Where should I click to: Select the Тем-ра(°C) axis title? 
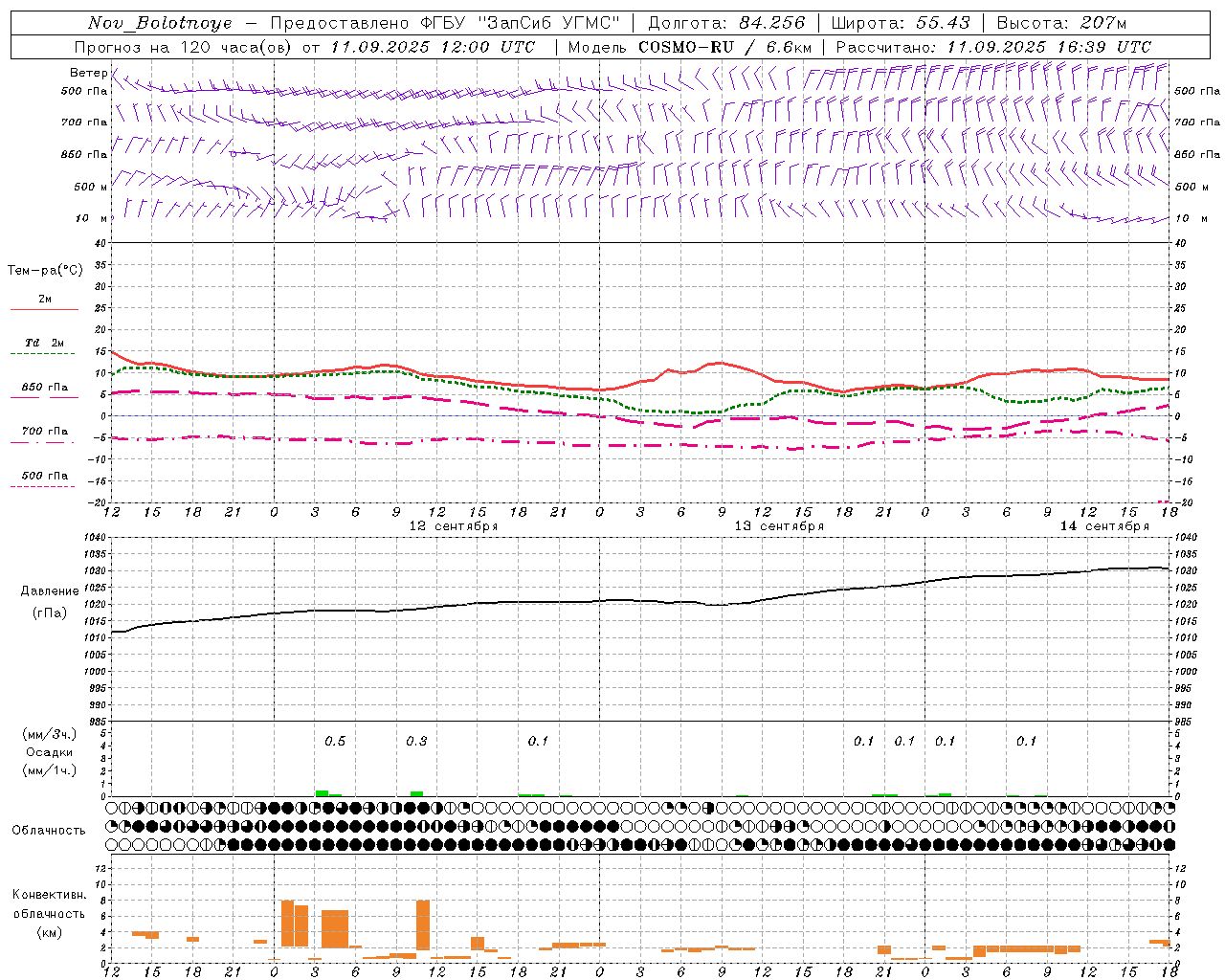click(45, 271)
